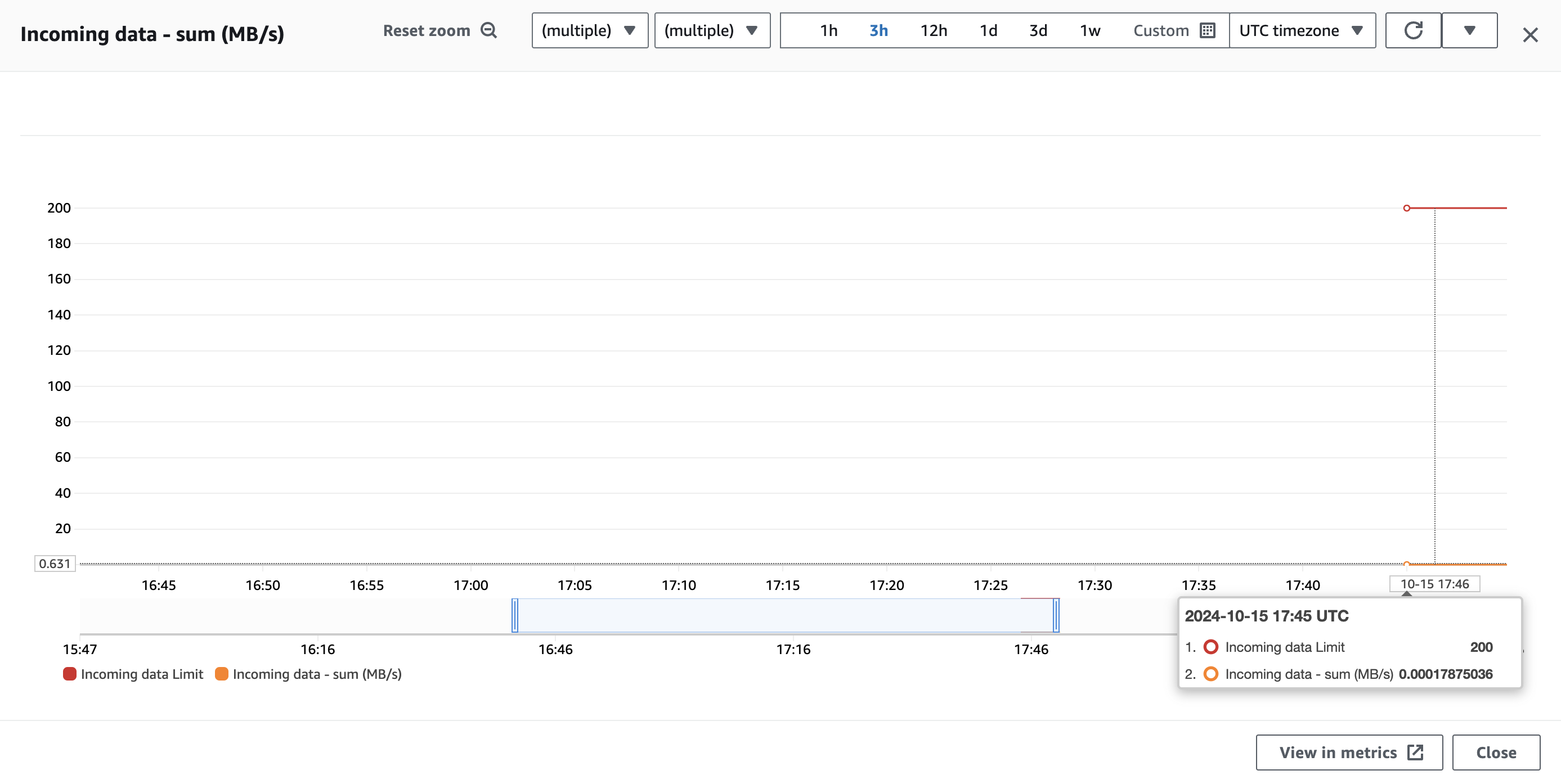This screenshot has width=1561, height=784.
Task: Refresh the chart data
Action: coord(1412,30)
